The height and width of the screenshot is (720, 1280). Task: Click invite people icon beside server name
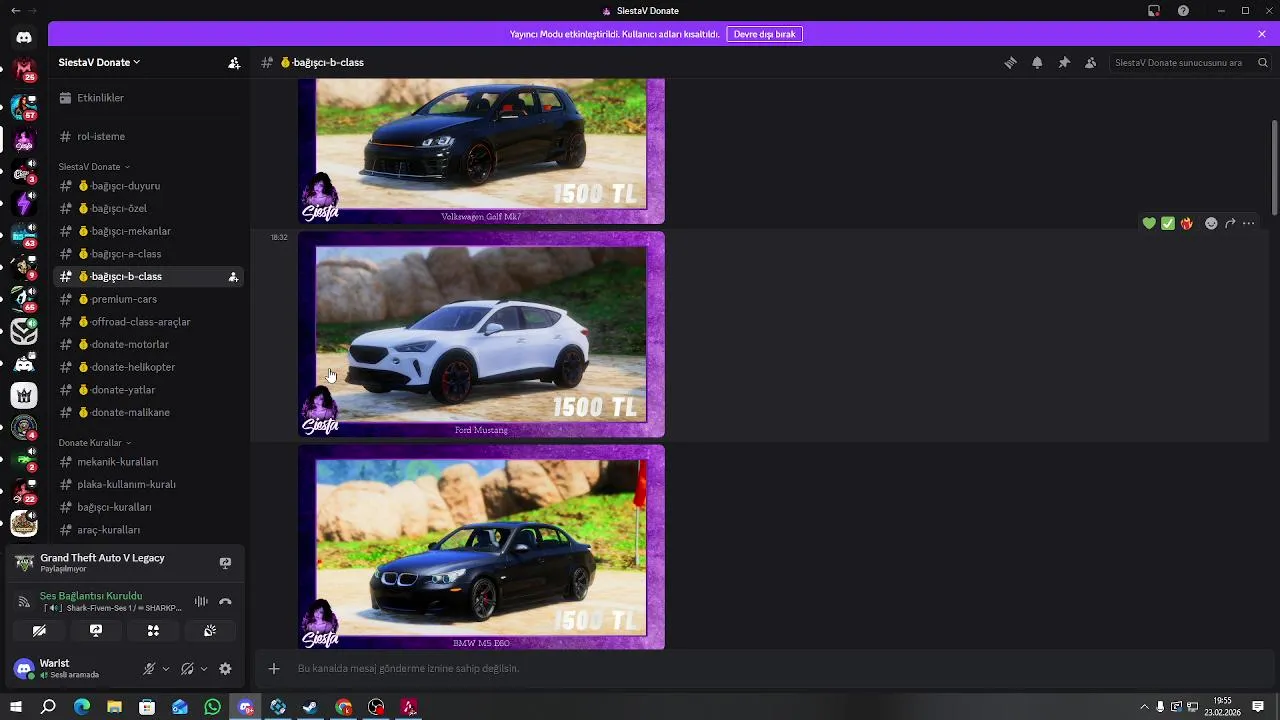234,62
